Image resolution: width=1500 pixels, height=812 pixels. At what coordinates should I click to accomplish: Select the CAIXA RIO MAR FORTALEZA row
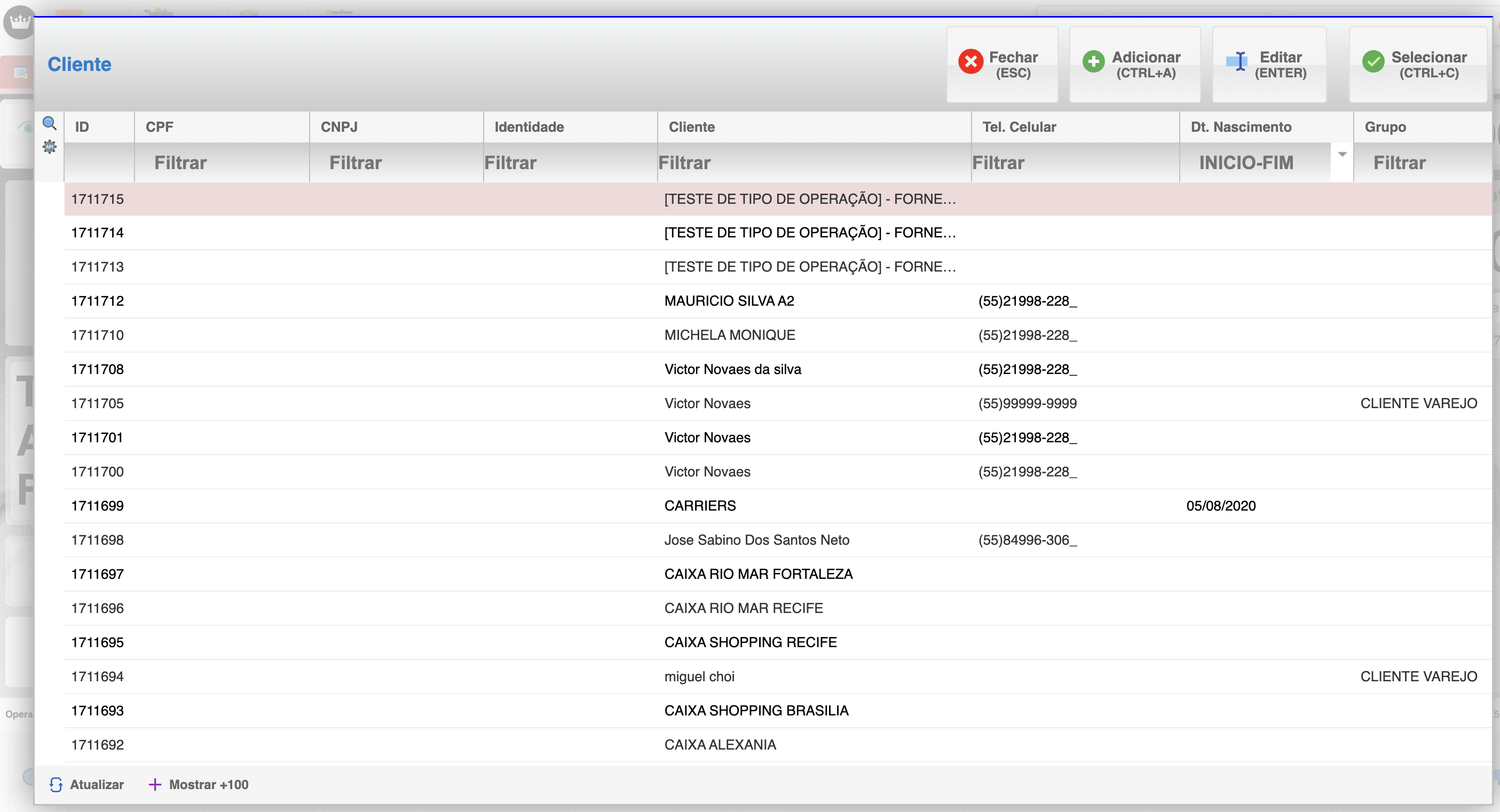tap(757, 574)
